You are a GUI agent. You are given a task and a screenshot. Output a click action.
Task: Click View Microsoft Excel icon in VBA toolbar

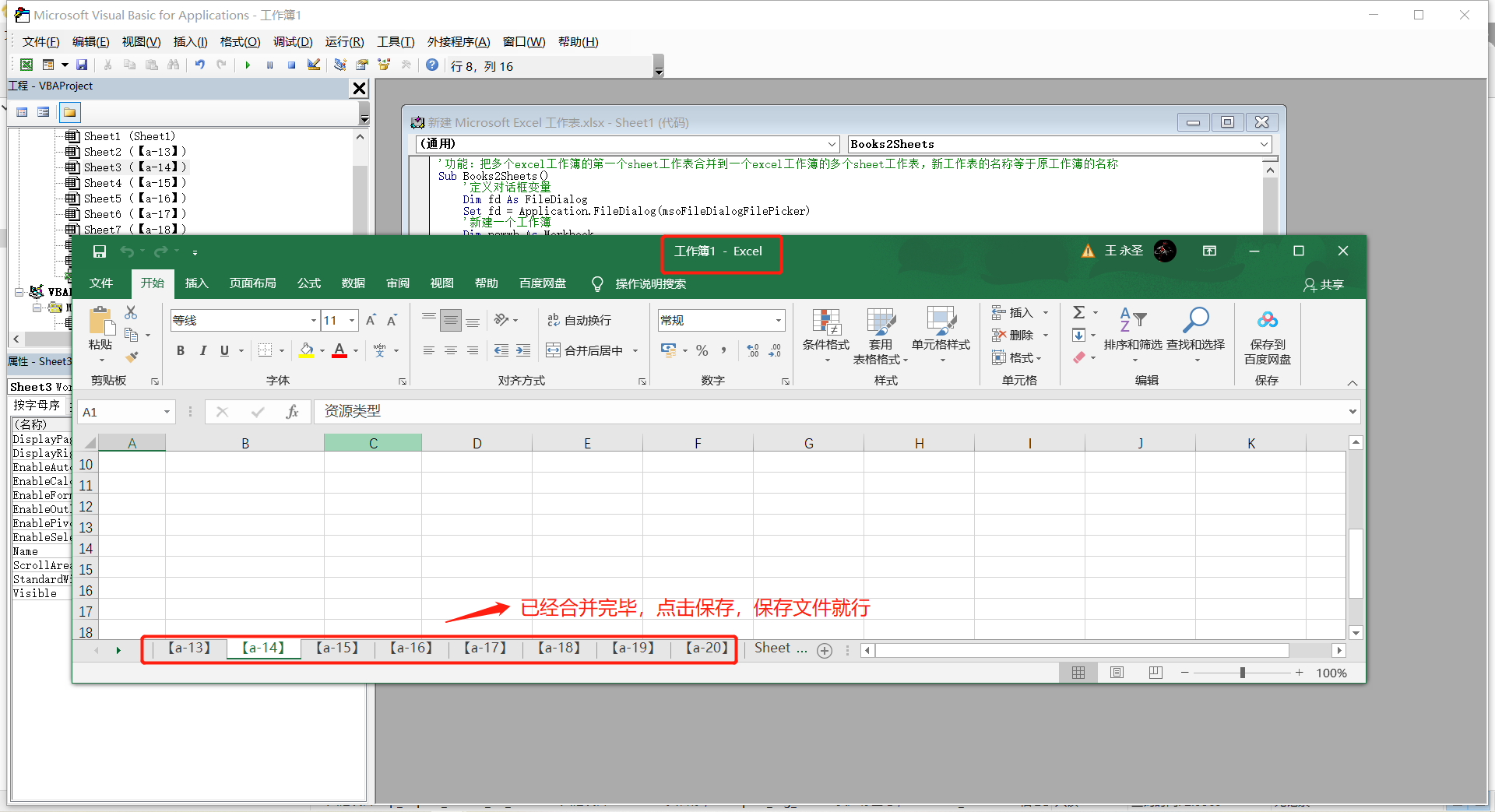point(26,65)
